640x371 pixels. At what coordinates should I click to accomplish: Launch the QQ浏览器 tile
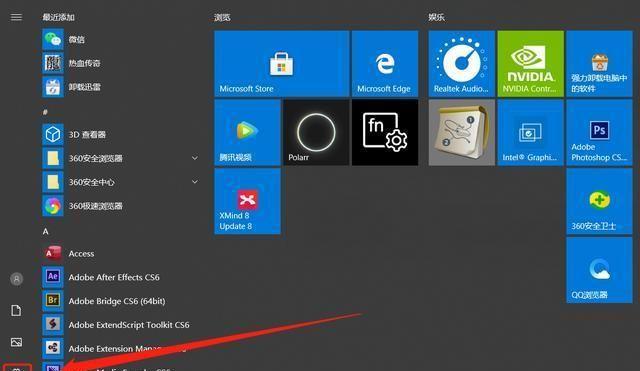tap(599, 270)
